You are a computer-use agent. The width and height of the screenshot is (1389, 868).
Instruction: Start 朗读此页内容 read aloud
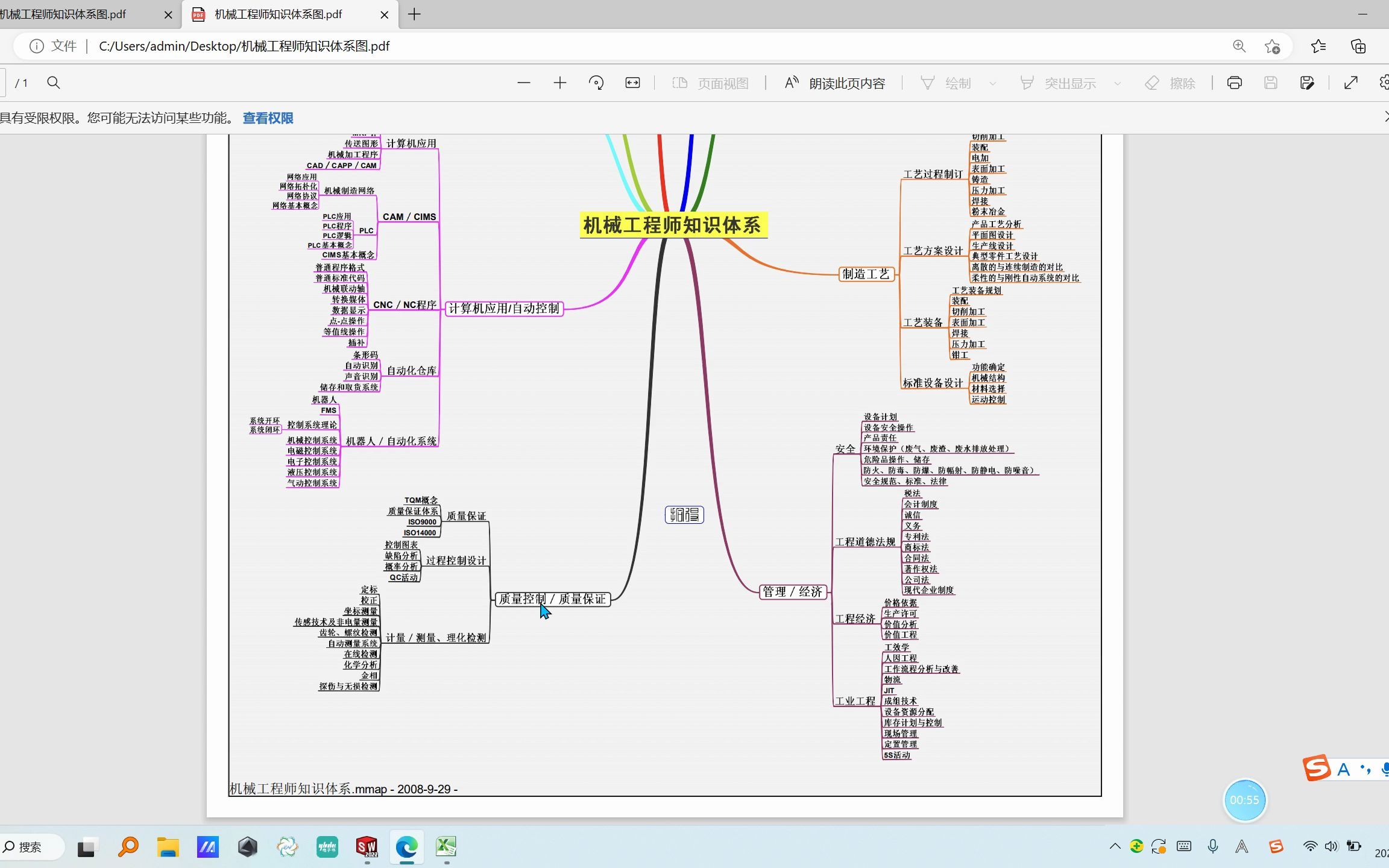(x=834, y=83)
